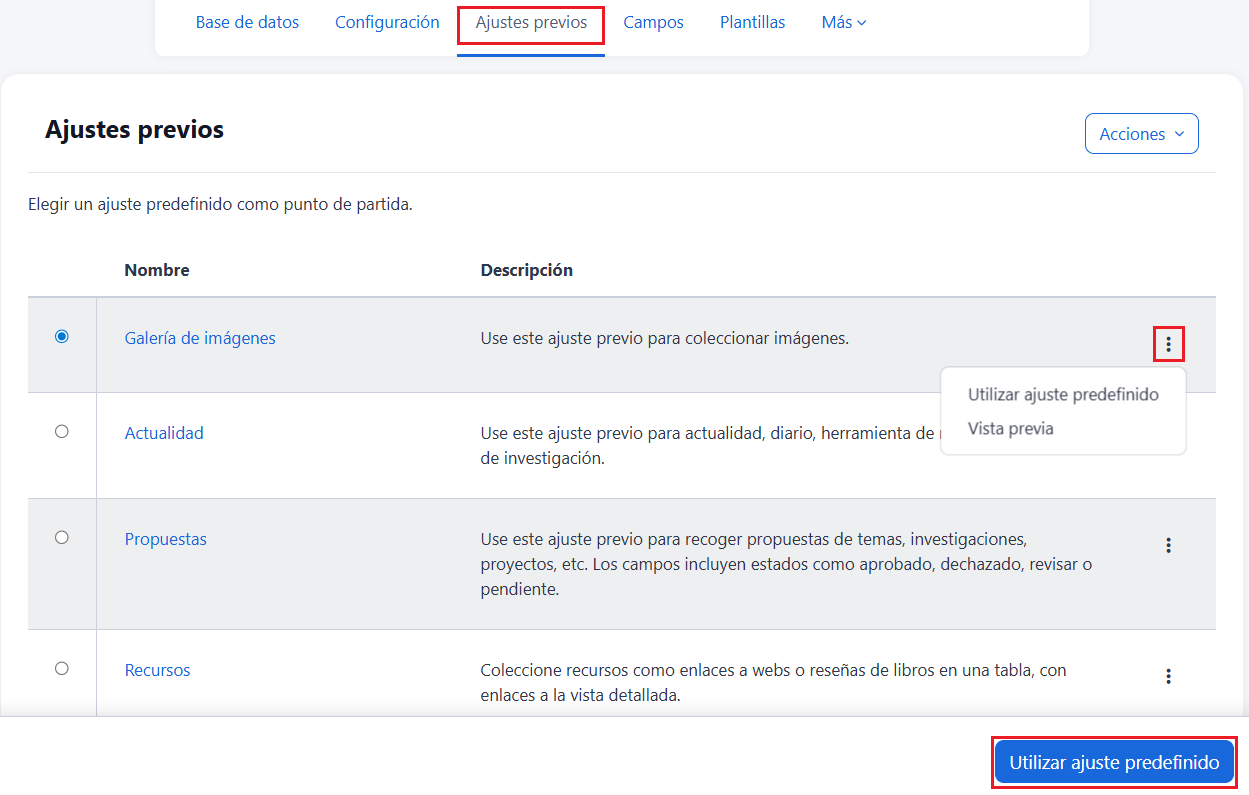Expand the Más tab dropdown

pyautogui.click(x=843, y=22)
